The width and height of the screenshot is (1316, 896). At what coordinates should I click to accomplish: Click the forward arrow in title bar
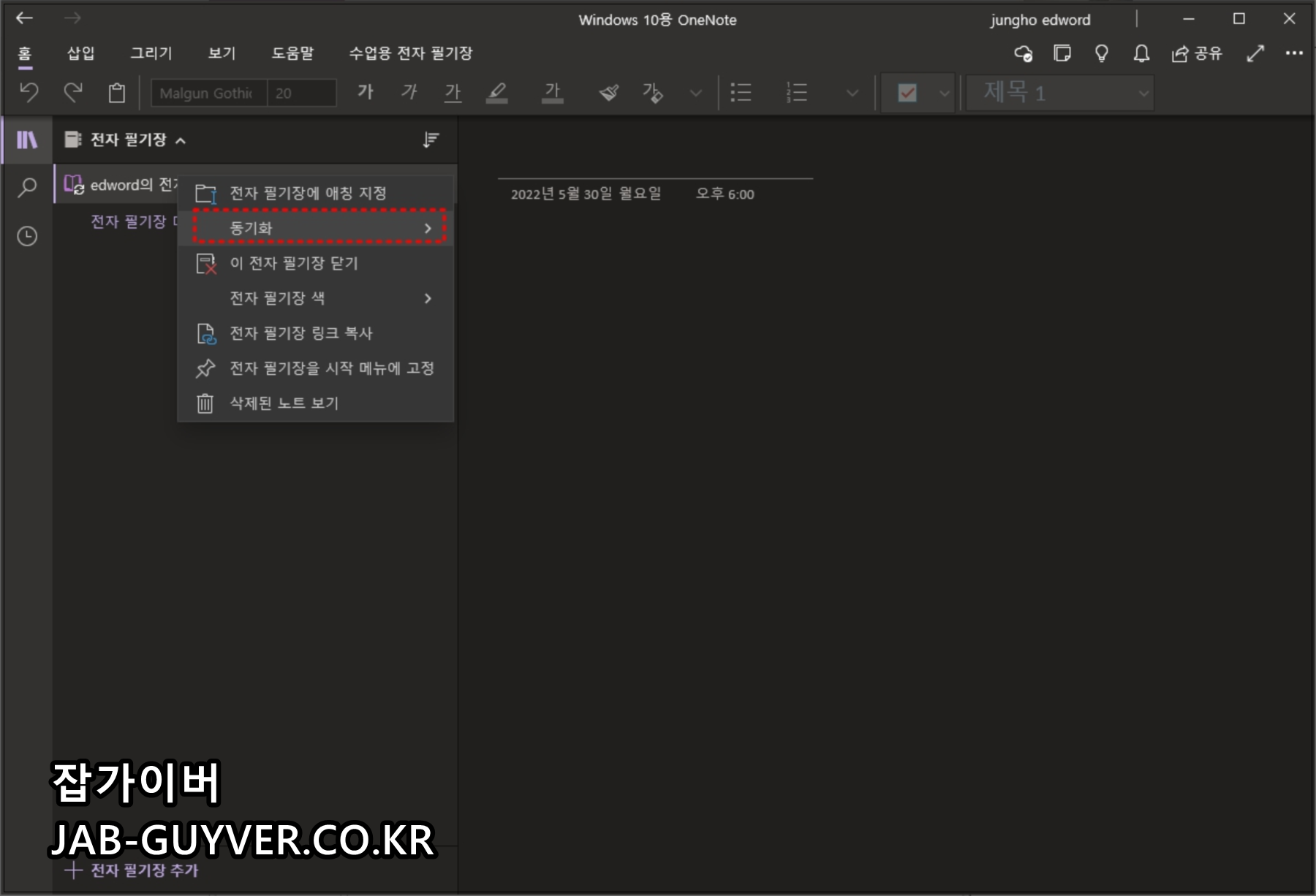pos(72,18)
